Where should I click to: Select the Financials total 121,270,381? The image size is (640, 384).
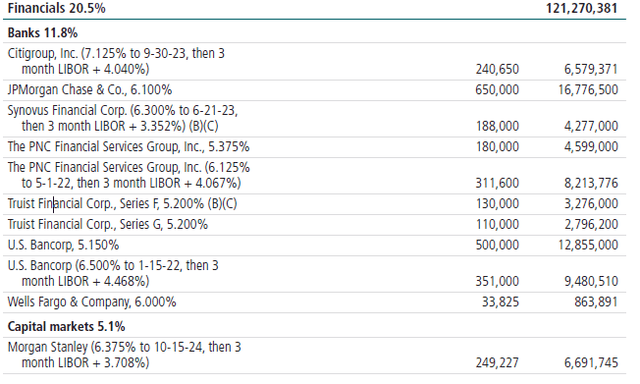[x=582, y=8]
